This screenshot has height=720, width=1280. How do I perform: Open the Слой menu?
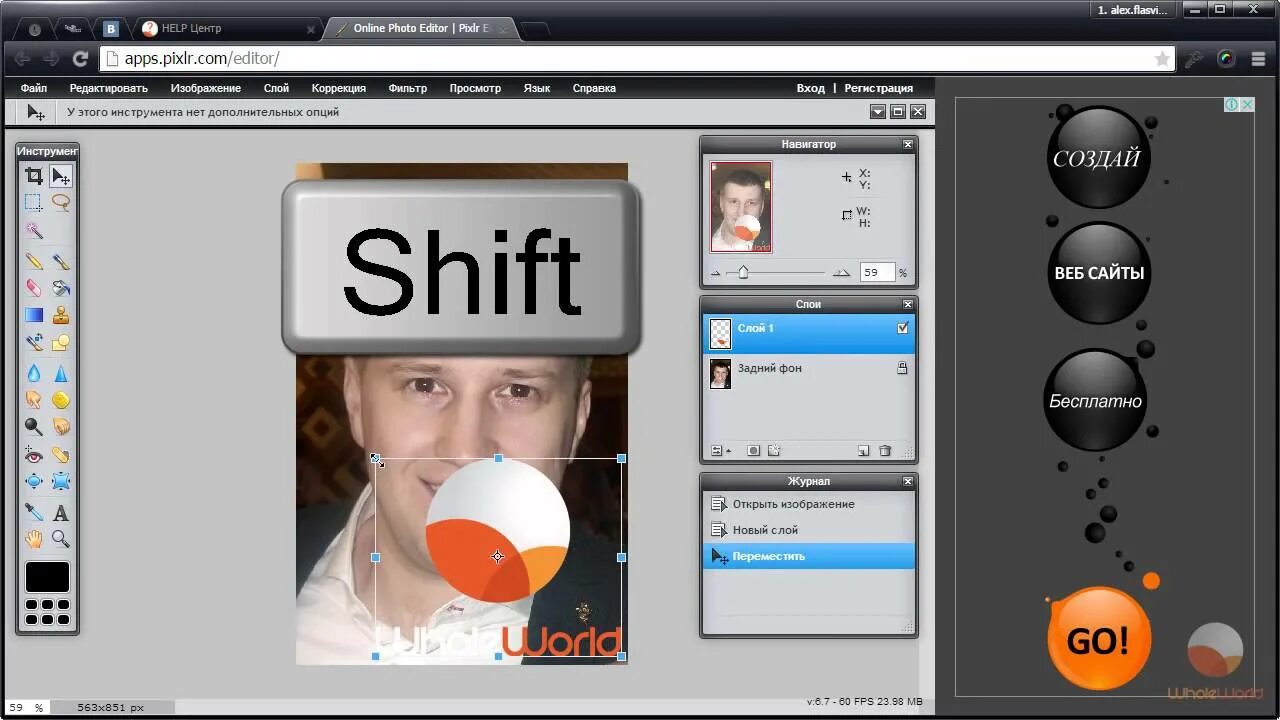pyautogui.click(x=276, y=88)
